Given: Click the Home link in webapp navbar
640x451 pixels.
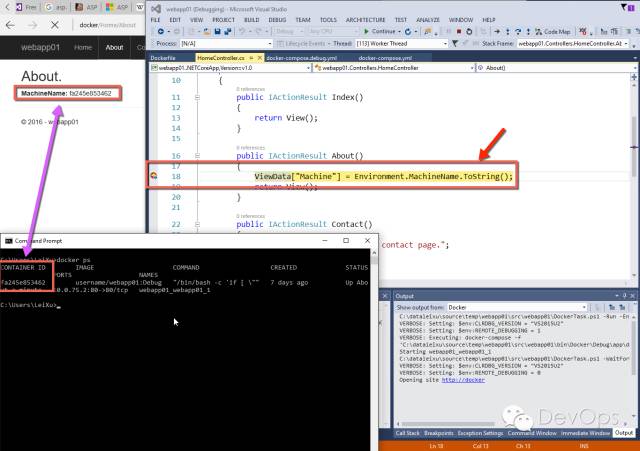Looking at the screenshot, I should 83,47.
